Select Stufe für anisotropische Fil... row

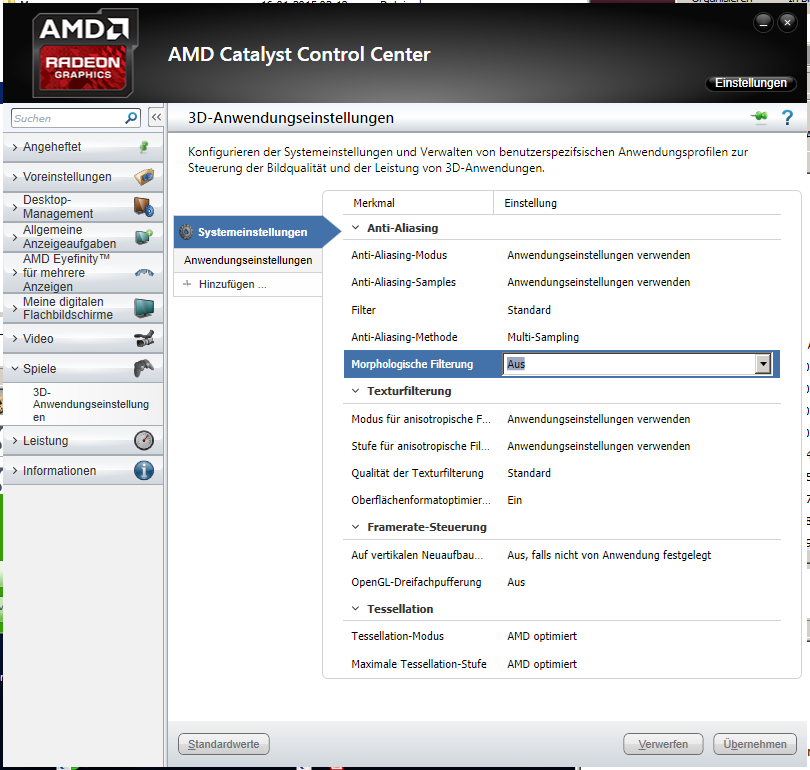(x=562, y=446)
